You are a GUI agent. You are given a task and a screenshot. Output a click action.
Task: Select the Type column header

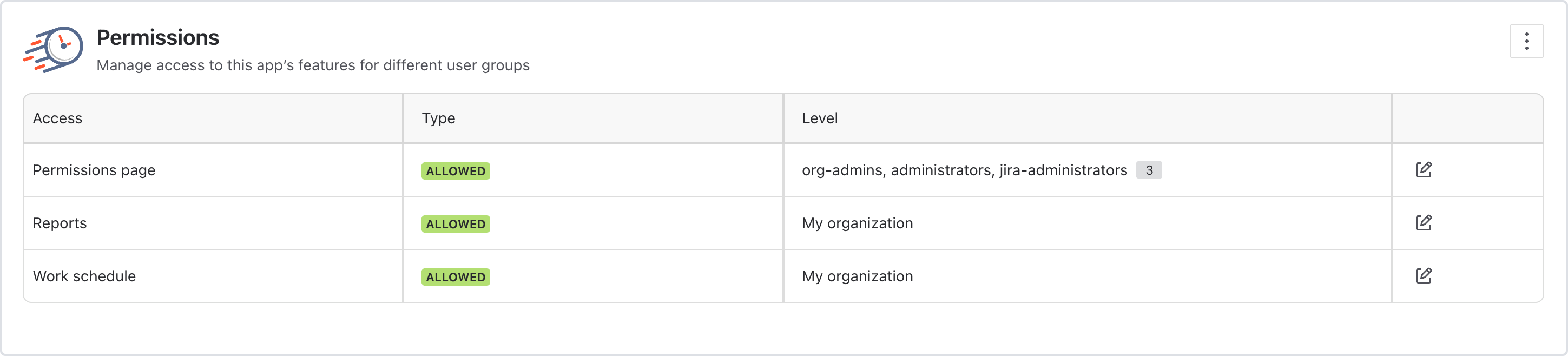438,118
